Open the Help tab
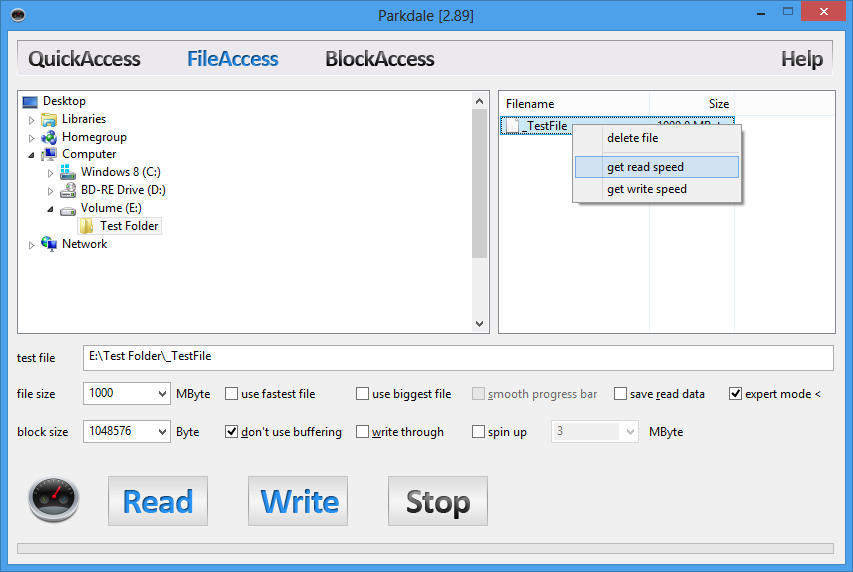This screenshot has height=572, width=853. pos(802,59)
